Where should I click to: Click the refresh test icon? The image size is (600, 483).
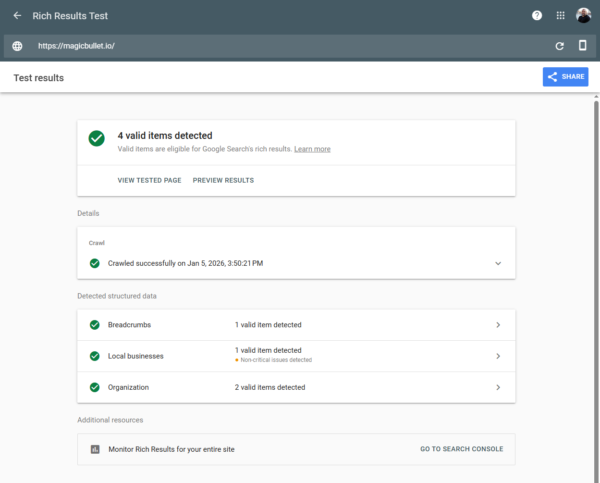pyautogui.click(x=560, y=46)
